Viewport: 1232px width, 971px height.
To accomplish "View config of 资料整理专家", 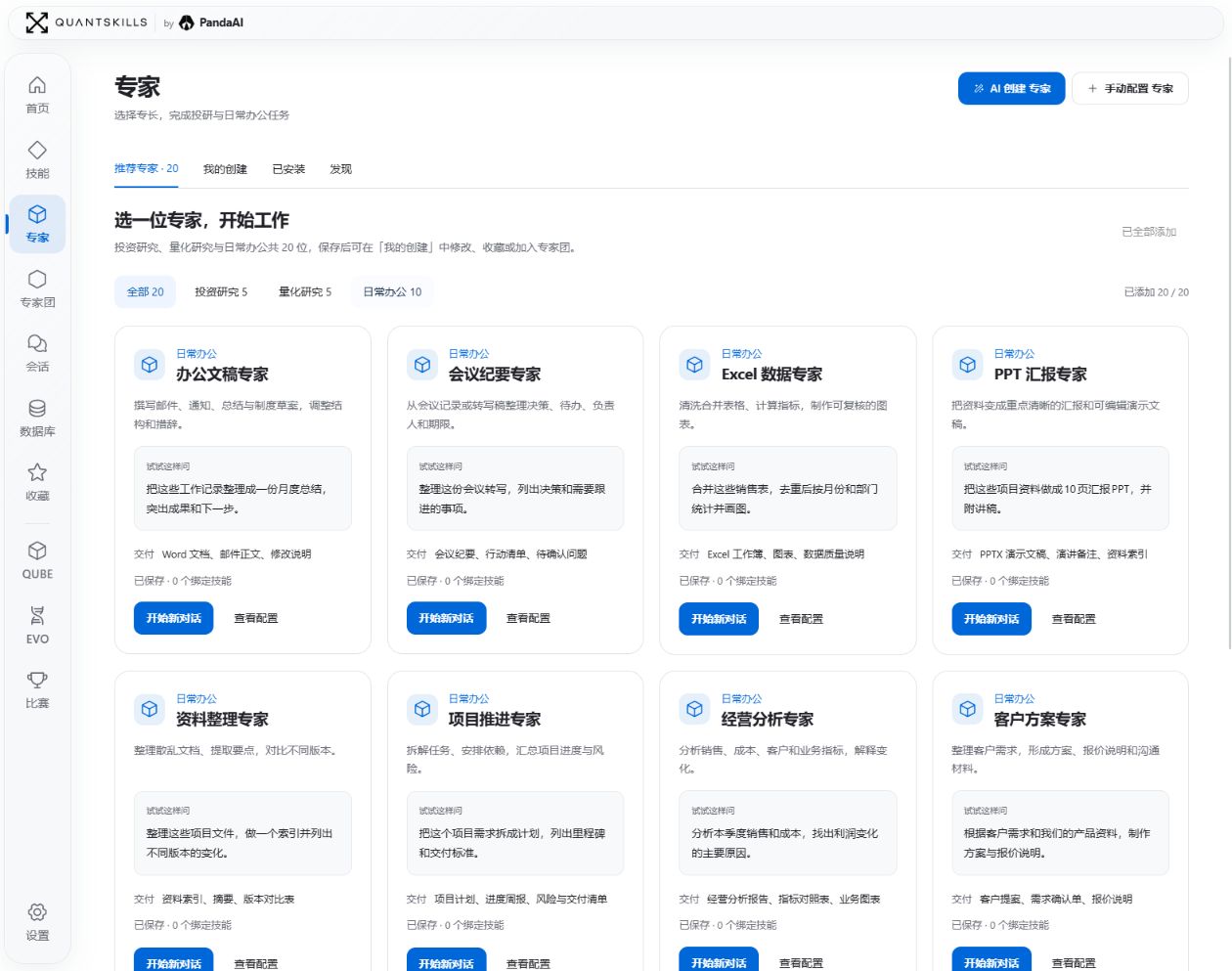I will coord(256,963).
